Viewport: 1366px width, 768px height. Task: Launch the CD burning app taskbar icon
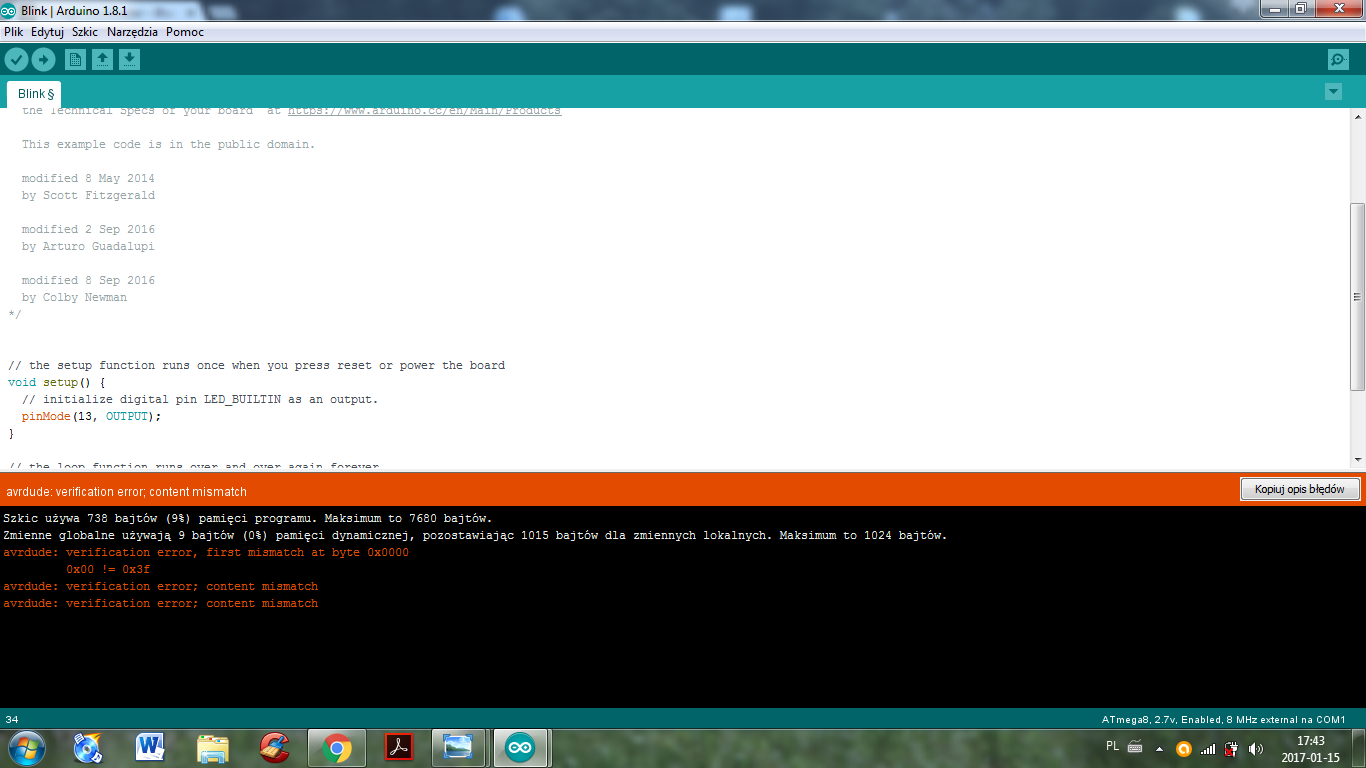(x=88, y=747)
